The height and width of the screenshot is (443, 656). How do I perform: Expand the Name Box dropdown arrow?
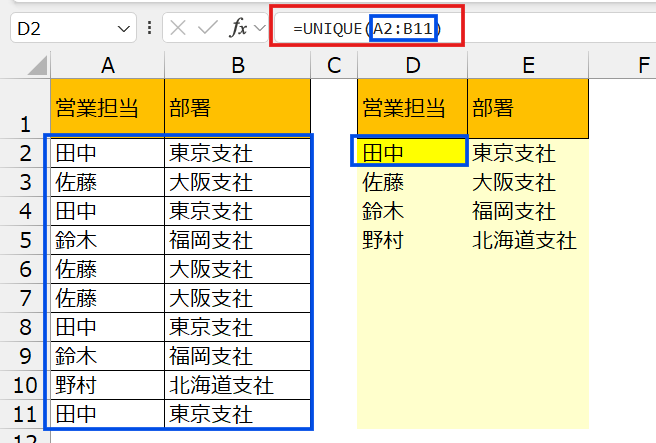tap(123, 28)
